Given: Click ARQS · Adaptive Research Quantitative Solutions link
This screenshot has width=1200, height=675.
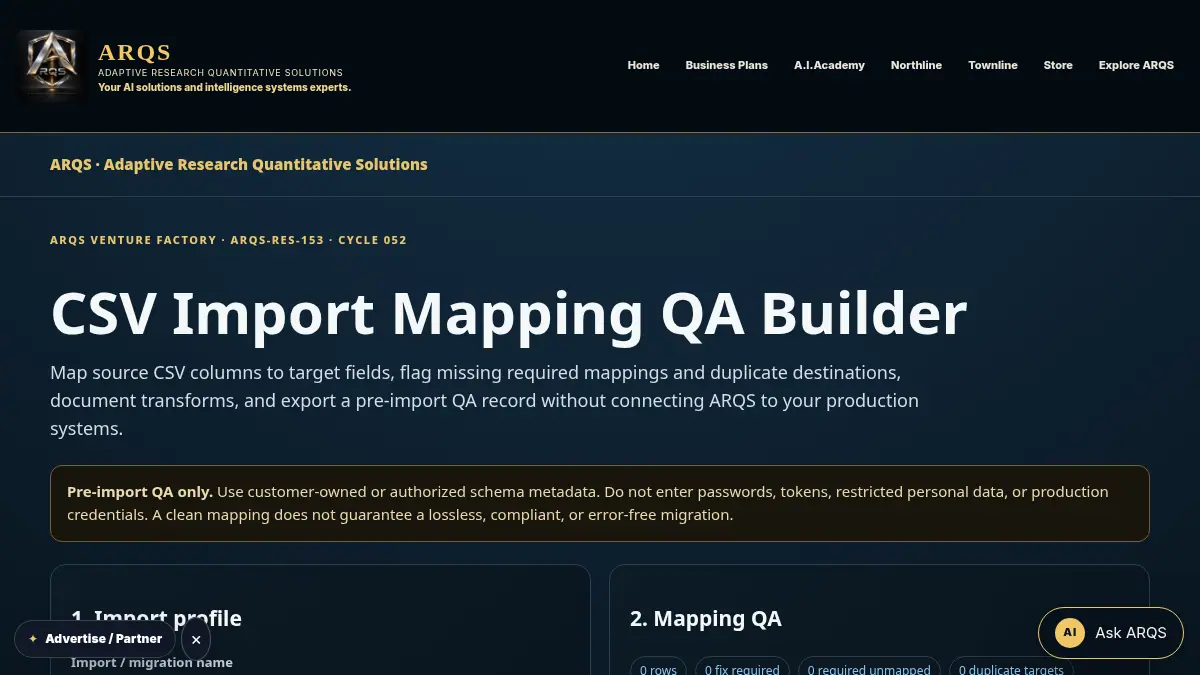Looking at the screenshot, I should coord(239,164).
